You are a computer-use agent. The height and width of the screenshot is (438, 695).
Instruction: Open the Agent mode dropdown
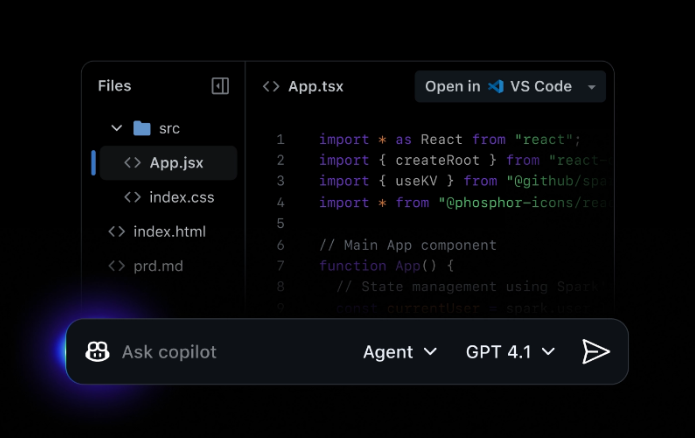tap(400, 352)
